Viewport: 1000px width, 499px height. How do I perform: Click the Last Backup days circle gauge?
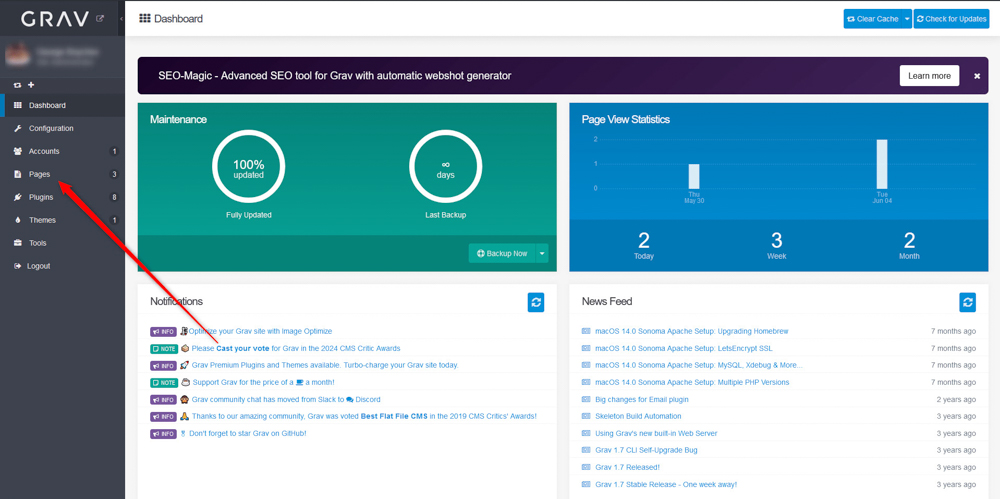click(x=445, y=168)
